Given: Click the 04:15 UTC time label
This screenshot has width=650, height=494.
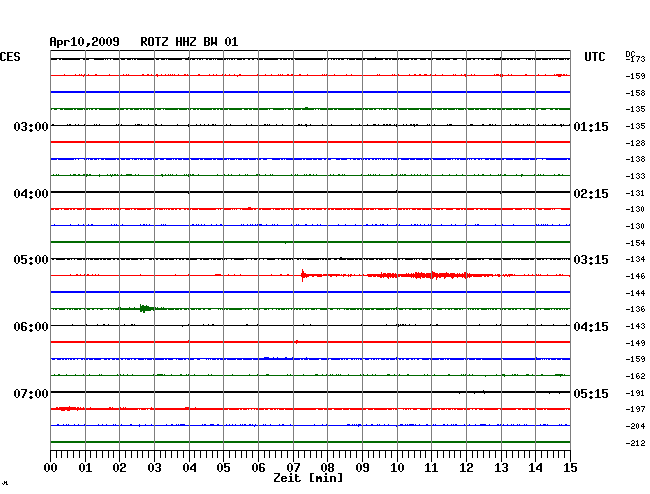Looking at the screenshot, I should (591, 327).
